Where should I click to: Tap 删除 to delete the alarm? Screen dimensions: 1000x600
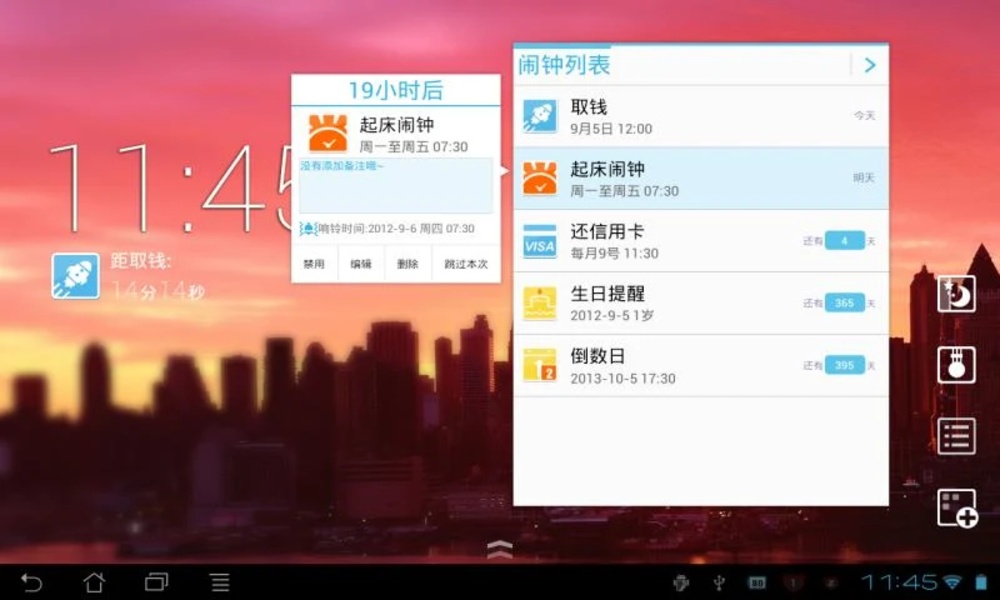point(408,263)
